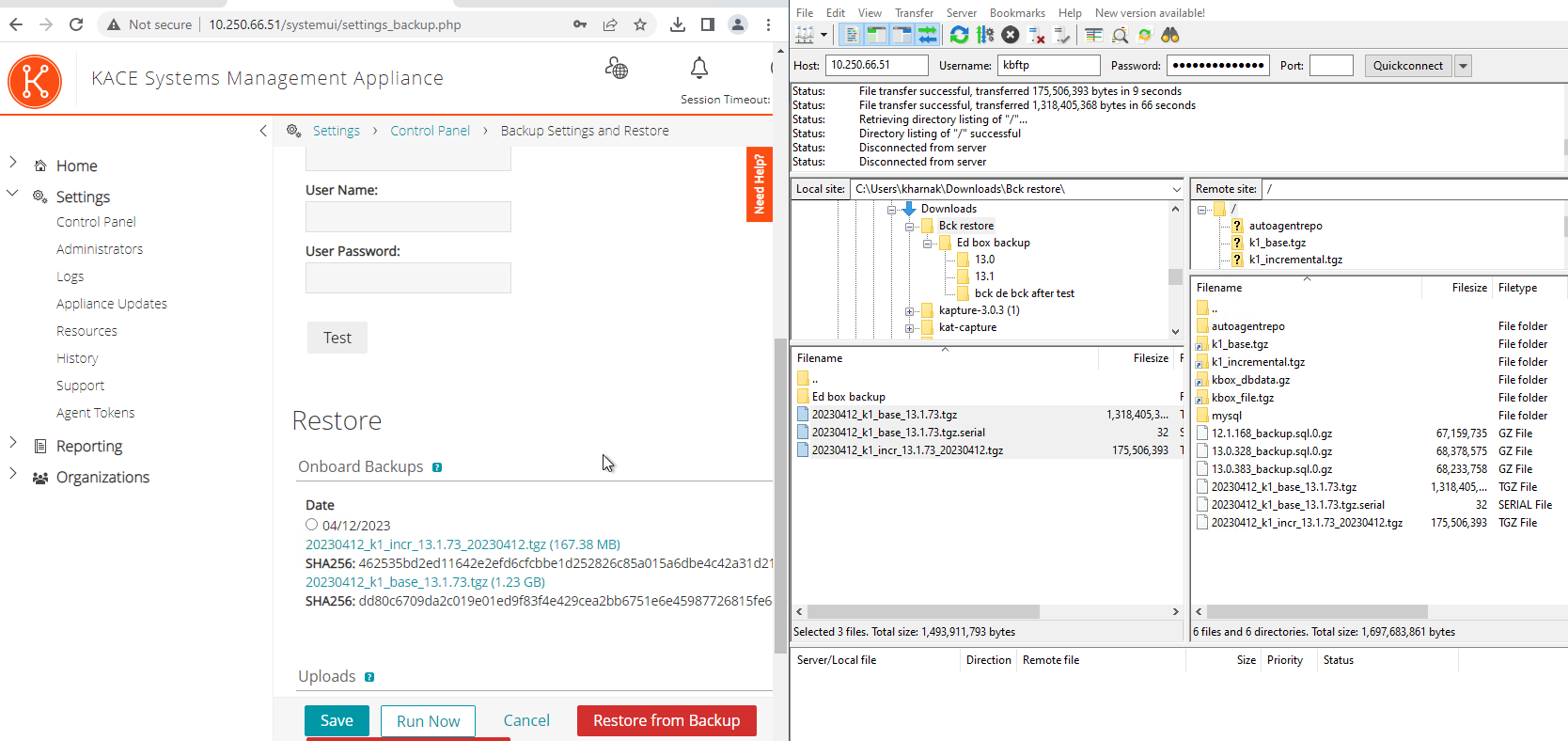1568x741 pixels.
Task: Toggle directory comparison in FileZilla toolbar
Action: pos(1120,35)
